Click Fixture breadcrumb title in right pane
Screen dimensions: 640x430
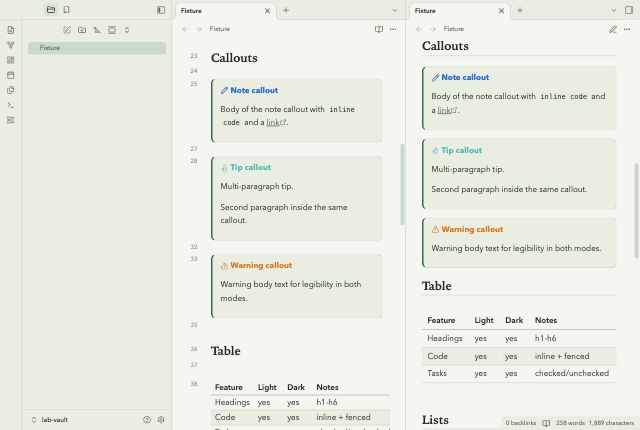(x=454, y=29)
